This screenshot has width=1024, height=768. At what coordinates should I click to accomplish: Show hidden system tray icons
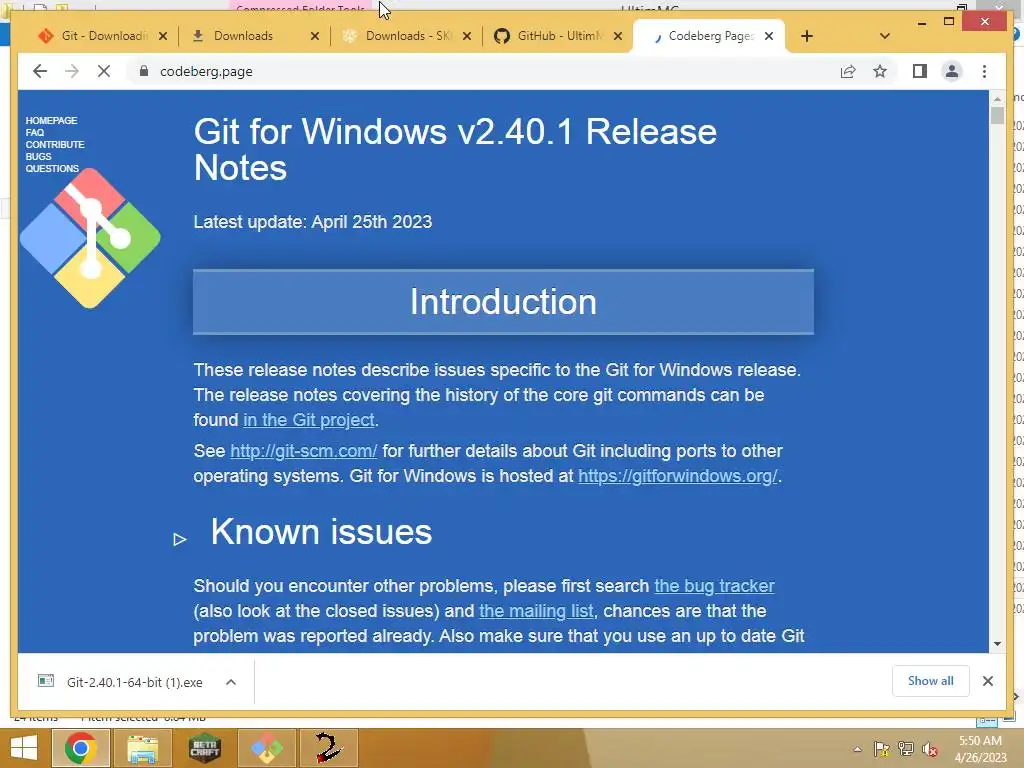[857, 750]
